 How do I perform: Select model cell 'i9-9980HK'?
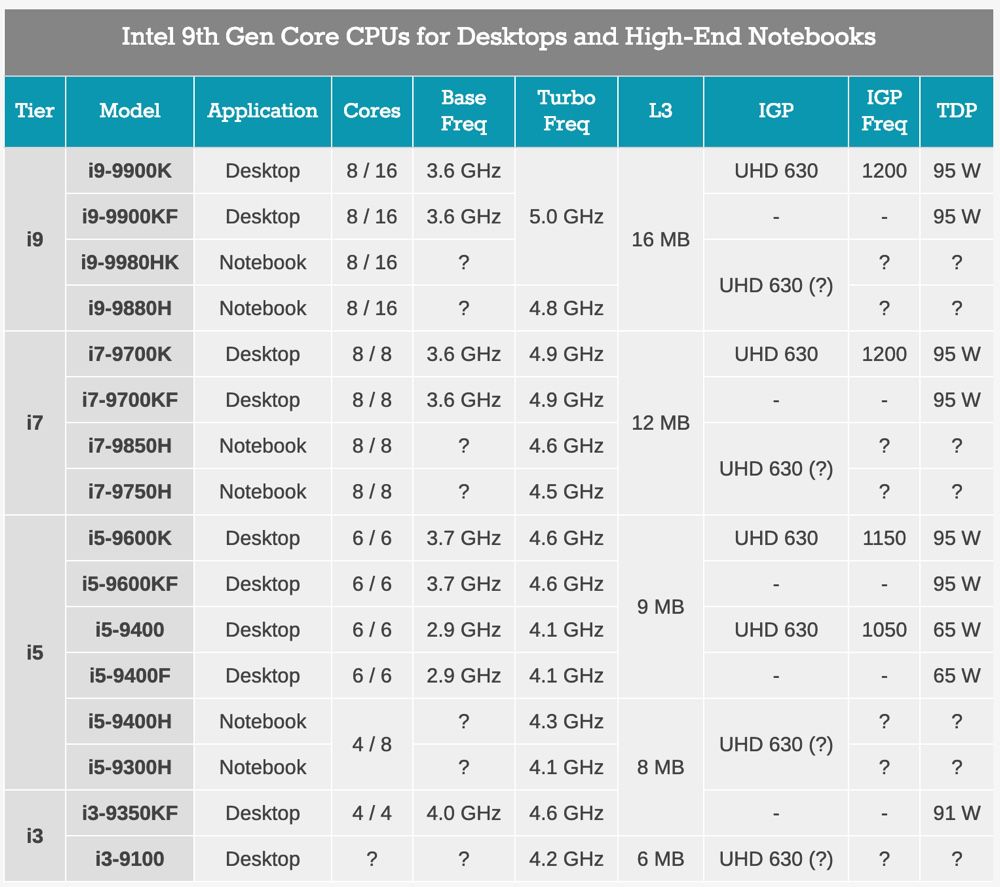click(x=130, y=263)
